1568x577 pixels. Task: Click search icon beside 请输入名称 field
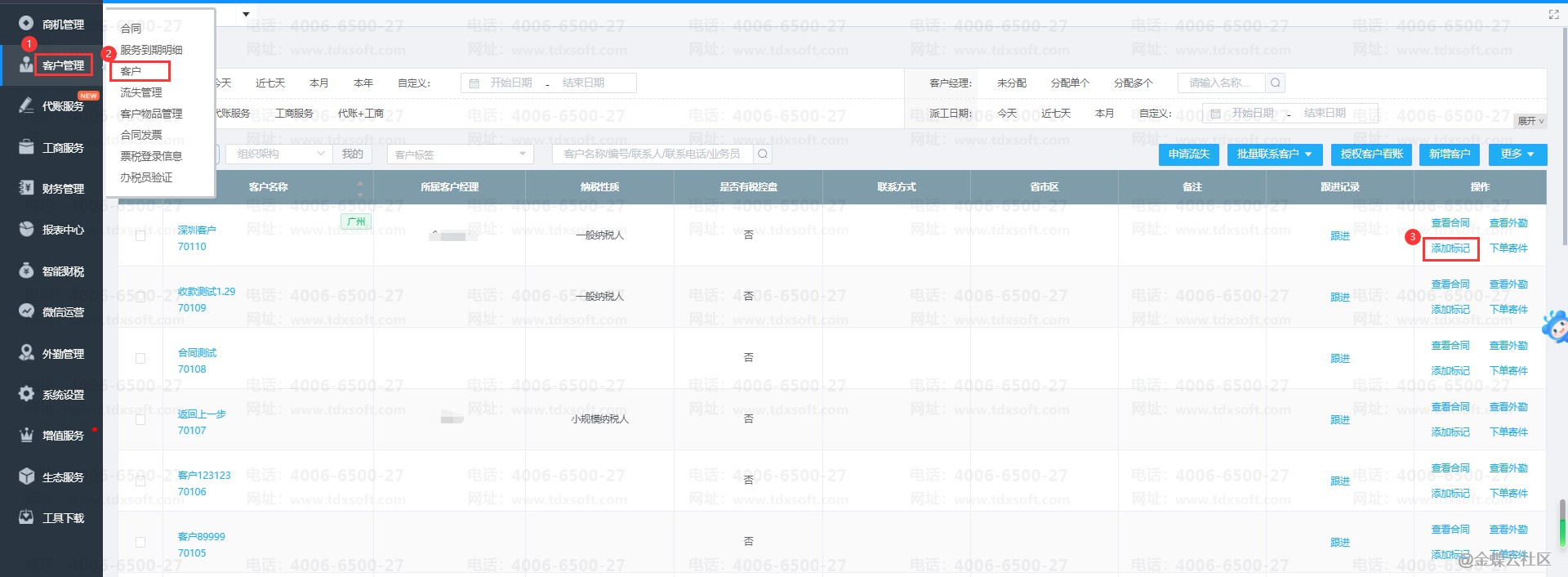[x=1276, y=83]
